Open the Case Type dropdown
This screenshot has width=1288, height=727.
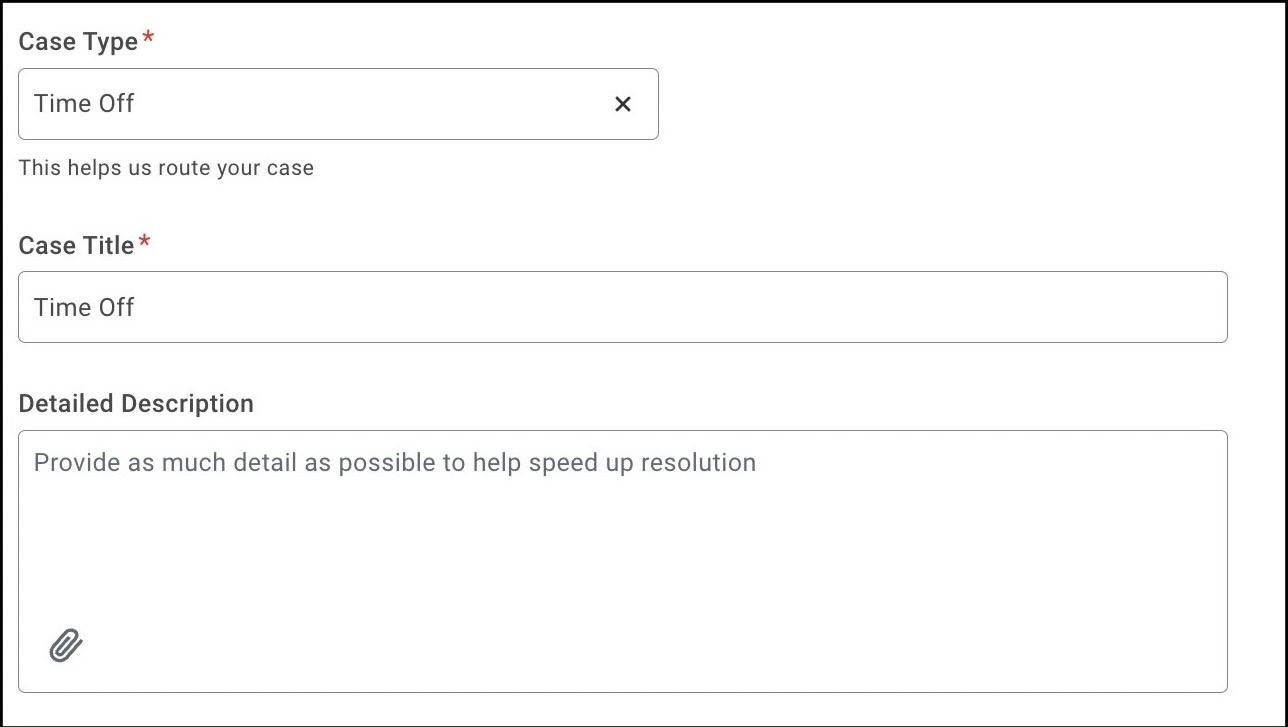click(338, 104)
